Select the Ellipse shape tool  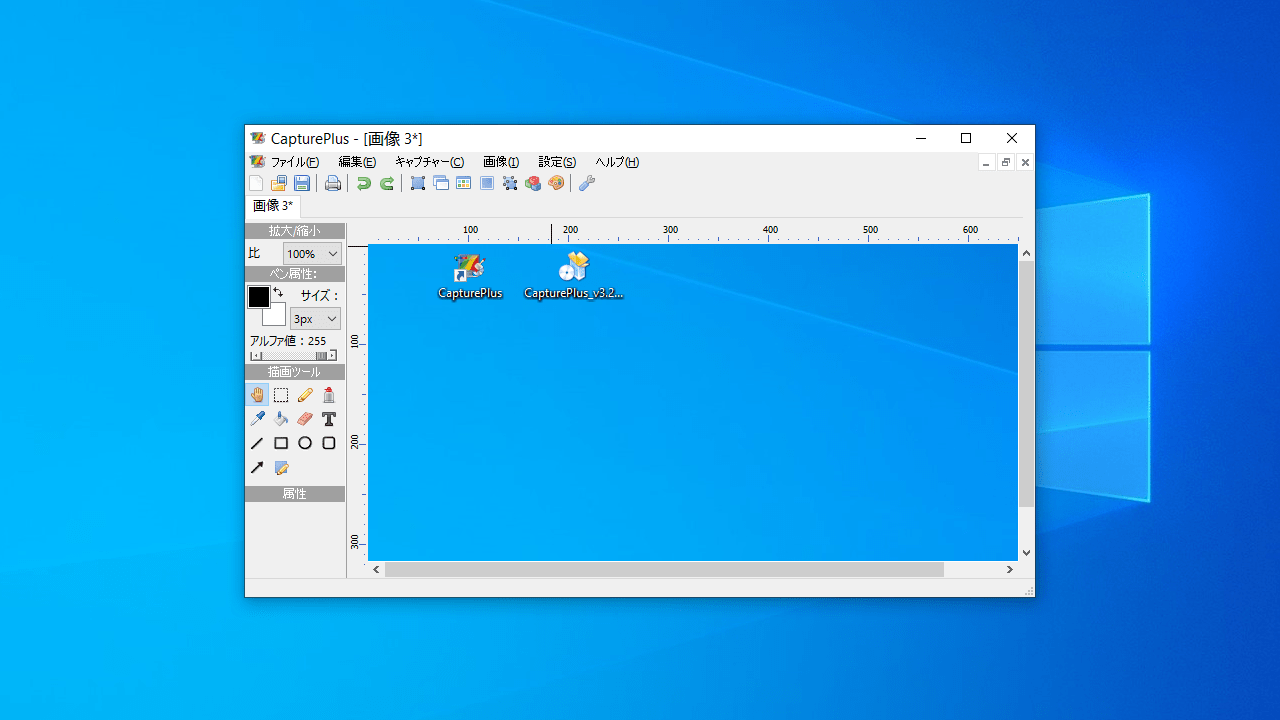pyautogui.click(x=305, y=443)
